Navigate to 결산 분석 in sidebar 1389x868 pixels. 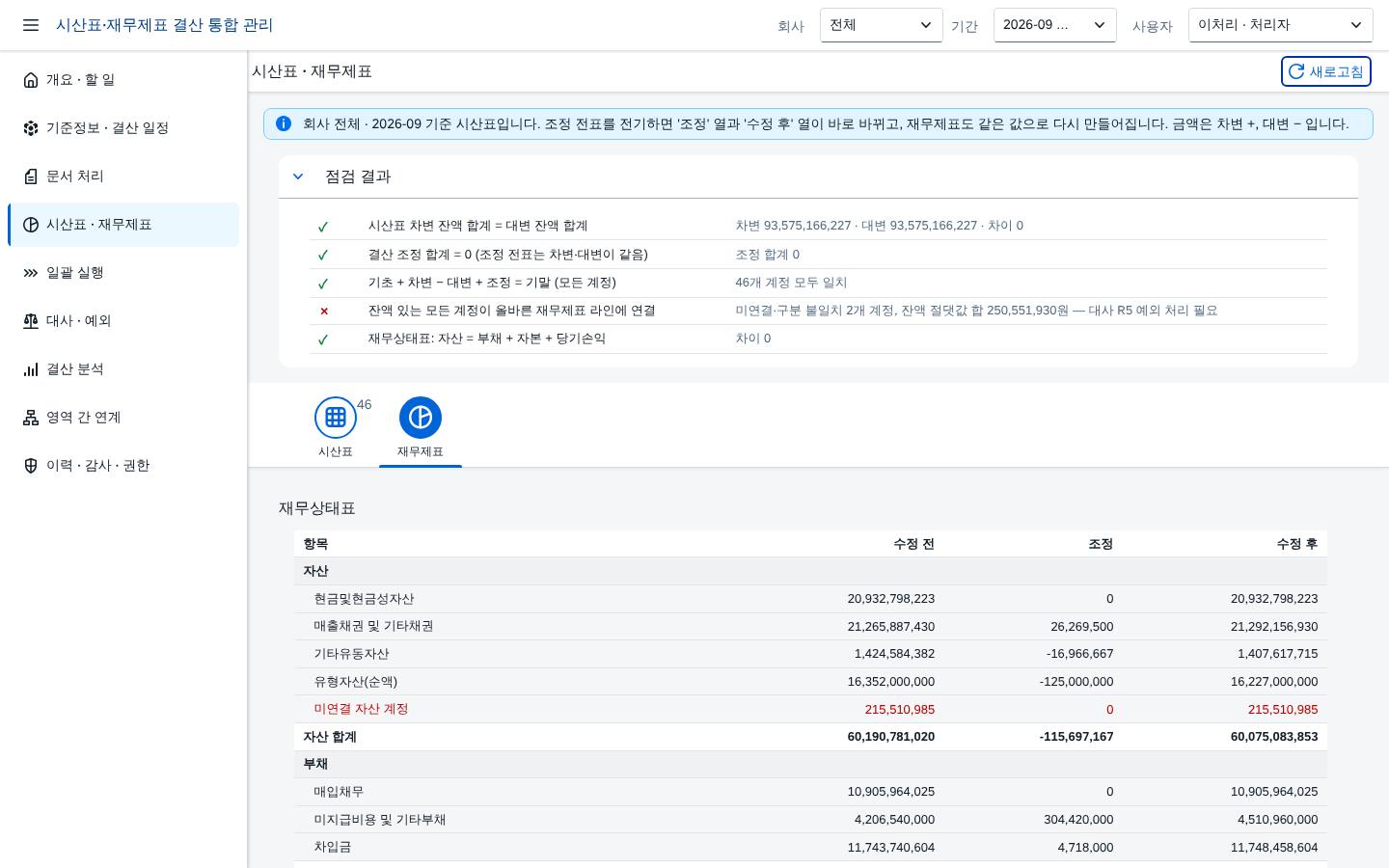(123, 369)
